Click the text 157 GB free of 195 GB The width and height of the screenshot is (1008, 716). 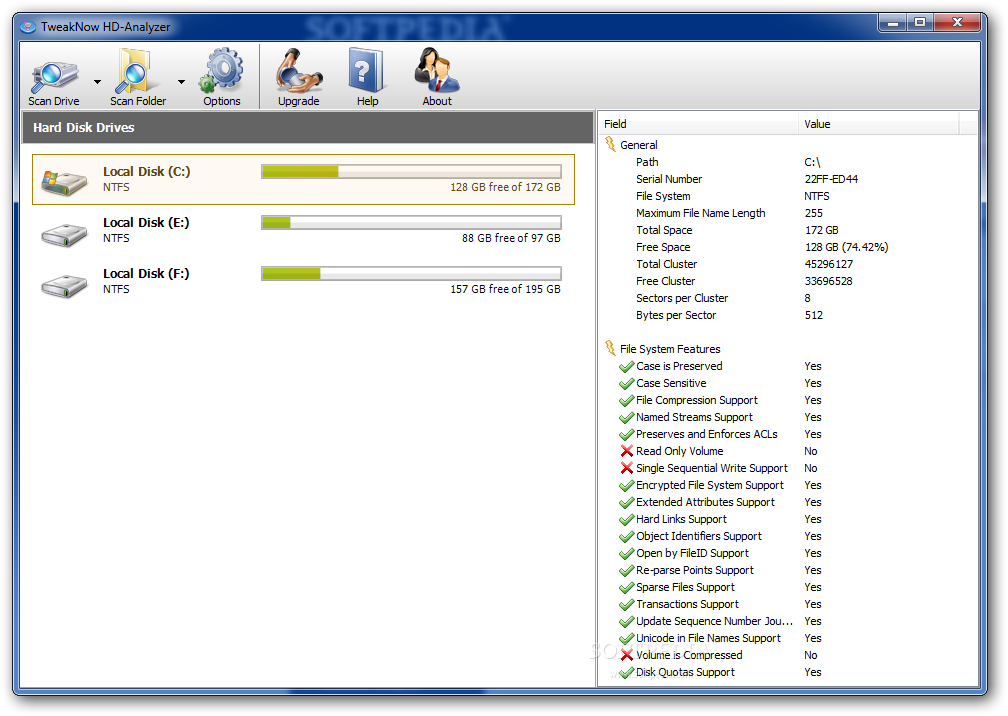click(x=505, y=289)
